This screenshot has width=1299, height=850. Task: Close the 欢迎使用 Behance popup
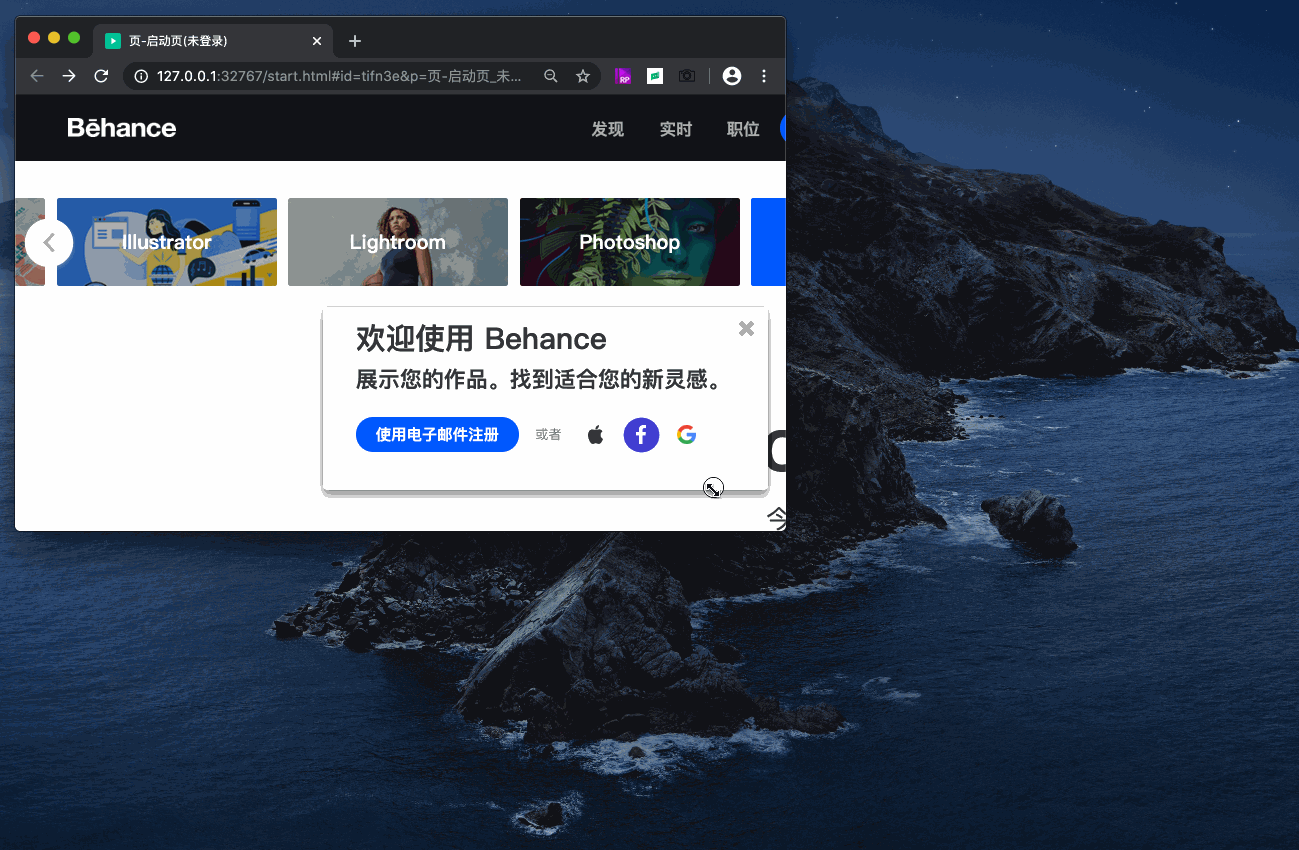pos(746,329)
